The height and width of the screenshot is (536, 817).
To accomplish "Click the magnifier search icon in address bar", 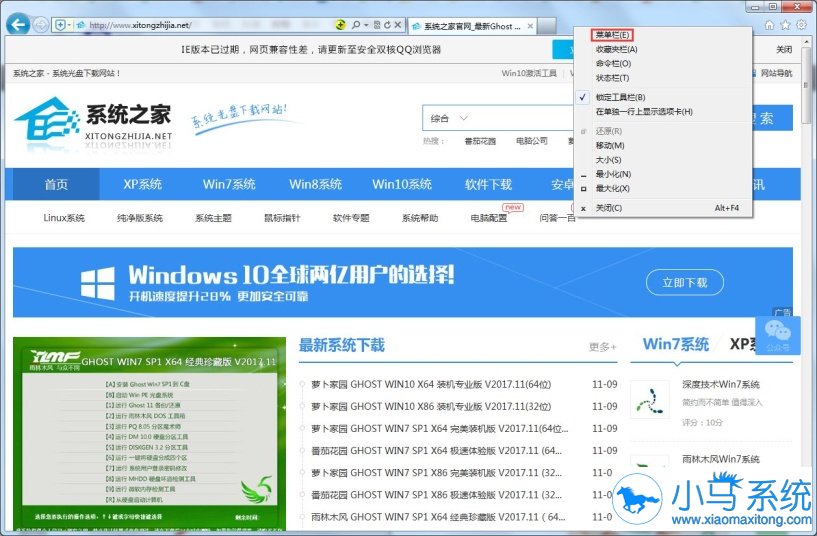I will [356, 24].
